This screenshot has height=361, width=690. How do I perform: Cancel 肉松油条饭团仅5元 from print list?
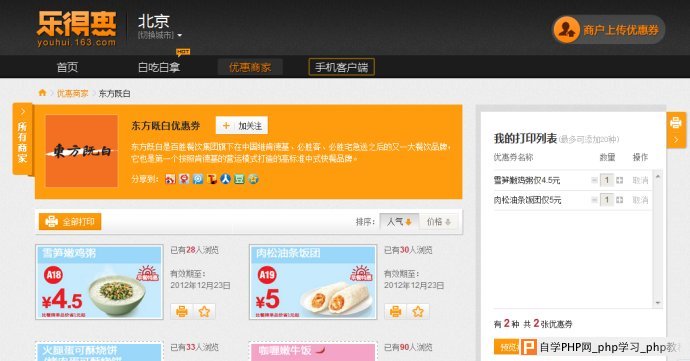(640, 200)
